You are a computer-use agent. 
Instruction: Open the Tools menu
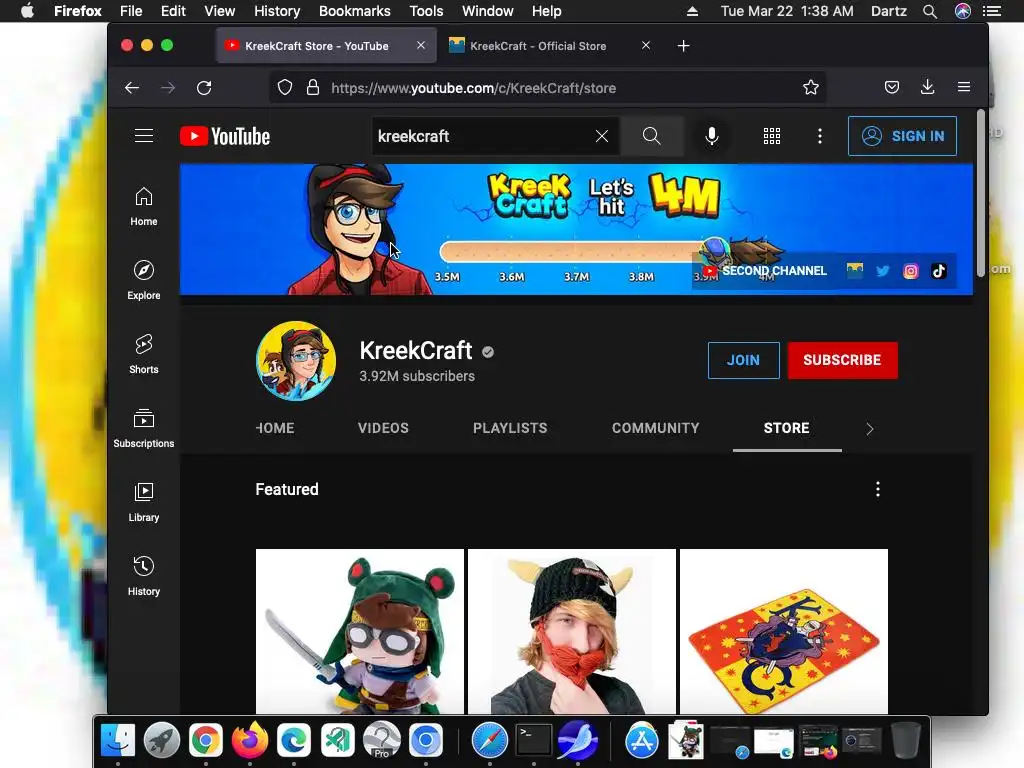click(x=426, y=11)
